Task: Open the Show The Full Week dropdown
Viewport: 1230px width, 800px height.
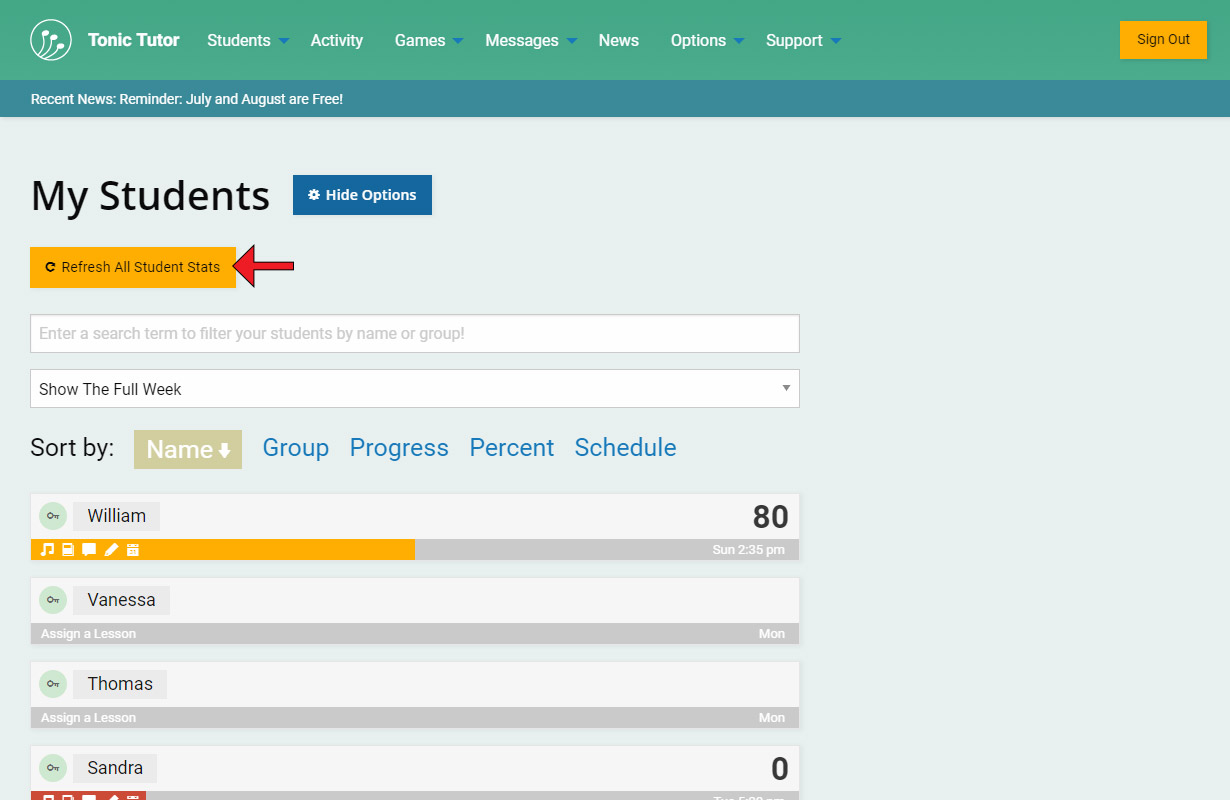Action: [x=414, y=389]
